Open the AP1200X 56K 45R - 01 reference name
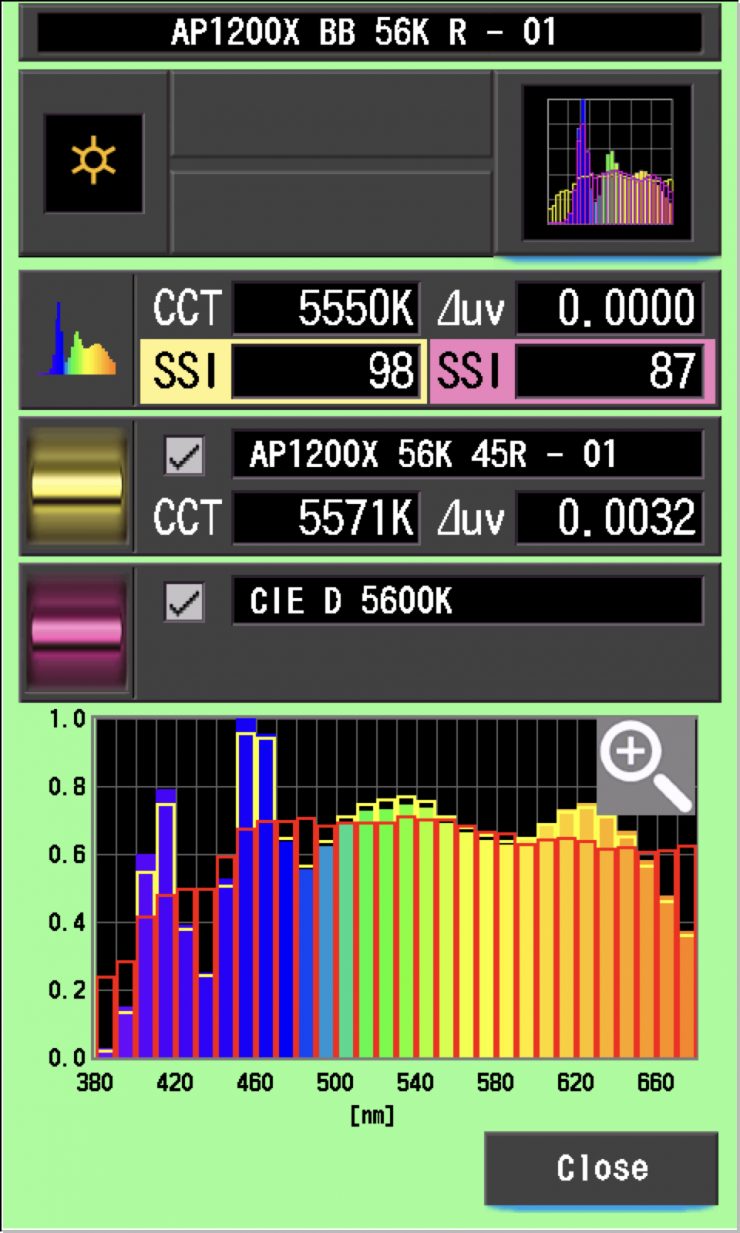 pyautogui.click(x=467, y=456)
